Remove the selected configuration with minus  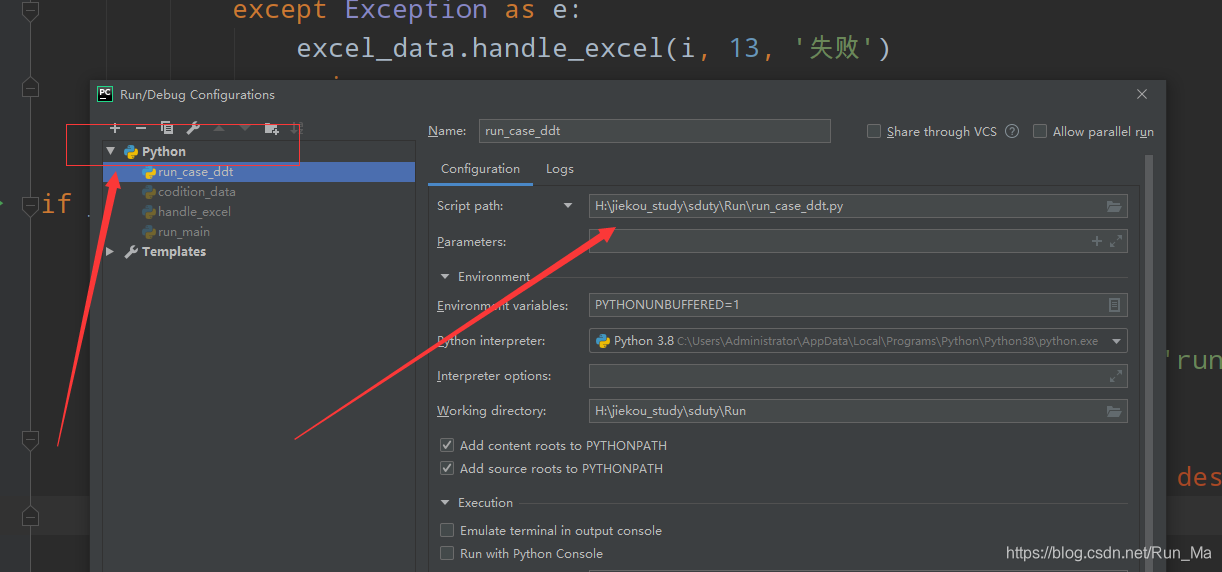141,128
